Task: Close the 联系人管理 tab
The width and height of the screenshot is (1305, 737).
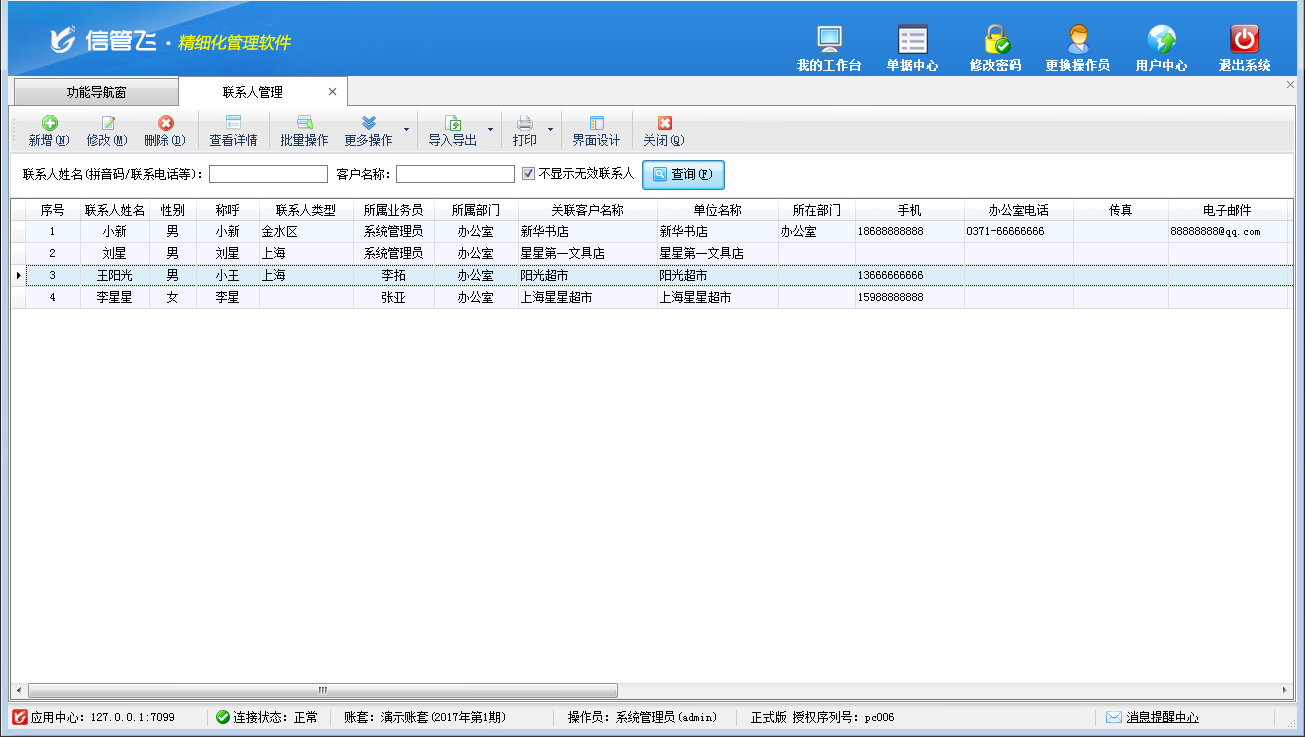Action: [x=333, y=92]
